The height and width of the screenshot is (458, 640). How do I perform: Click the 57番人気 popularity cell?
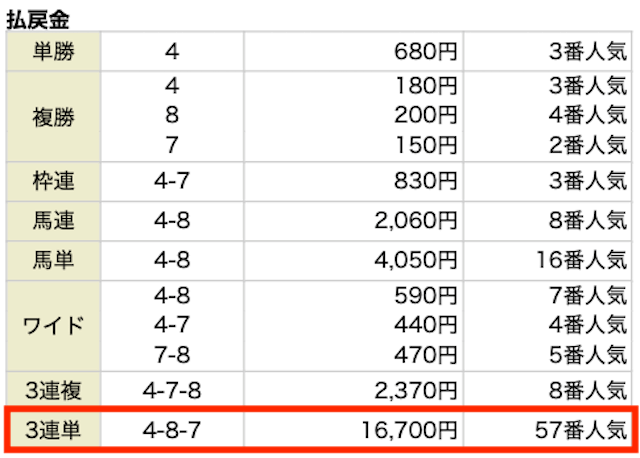581,430
